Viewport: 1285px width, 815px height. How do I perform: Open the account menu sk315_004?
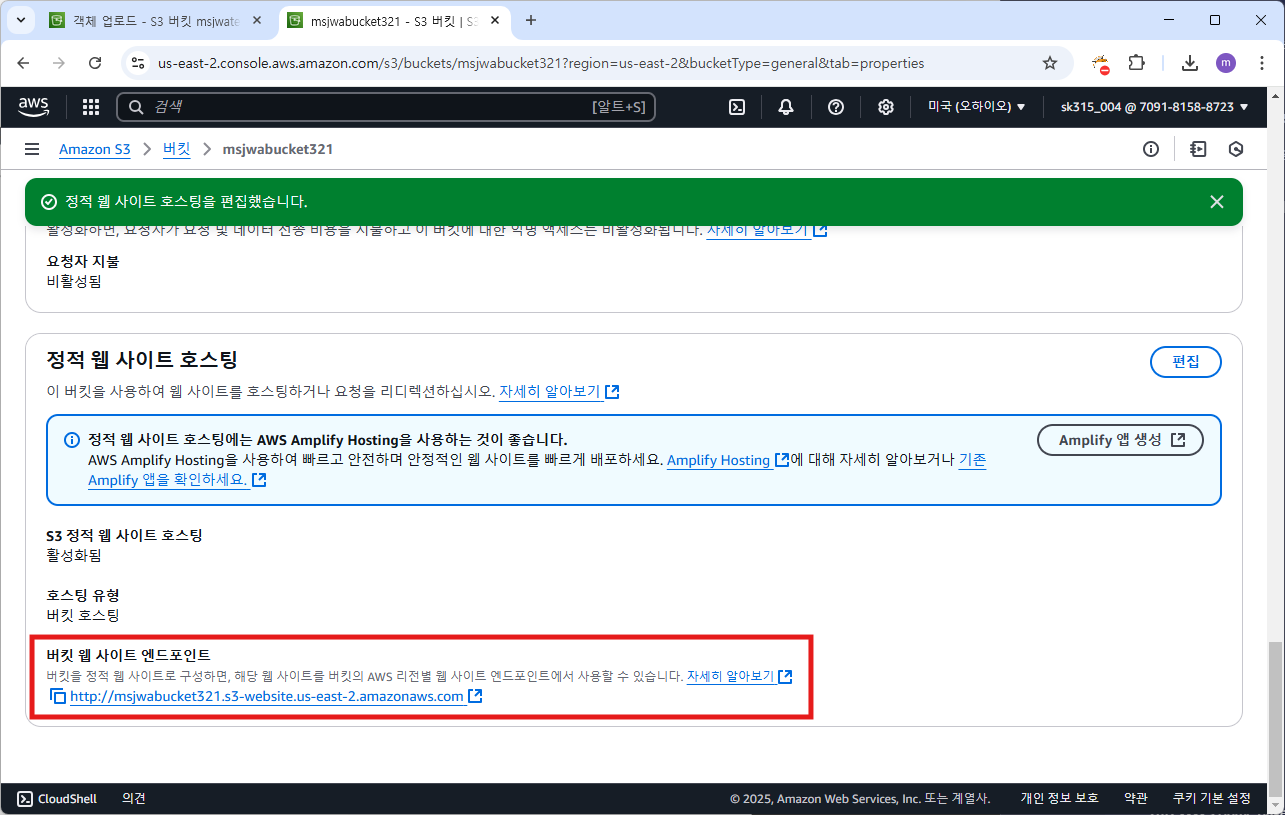[1155, 107]
